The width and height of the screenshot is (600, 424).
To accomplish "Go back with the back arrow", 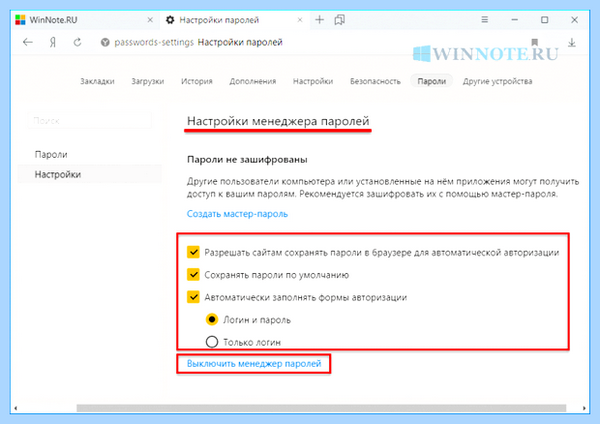I will (x=28, y=42).
